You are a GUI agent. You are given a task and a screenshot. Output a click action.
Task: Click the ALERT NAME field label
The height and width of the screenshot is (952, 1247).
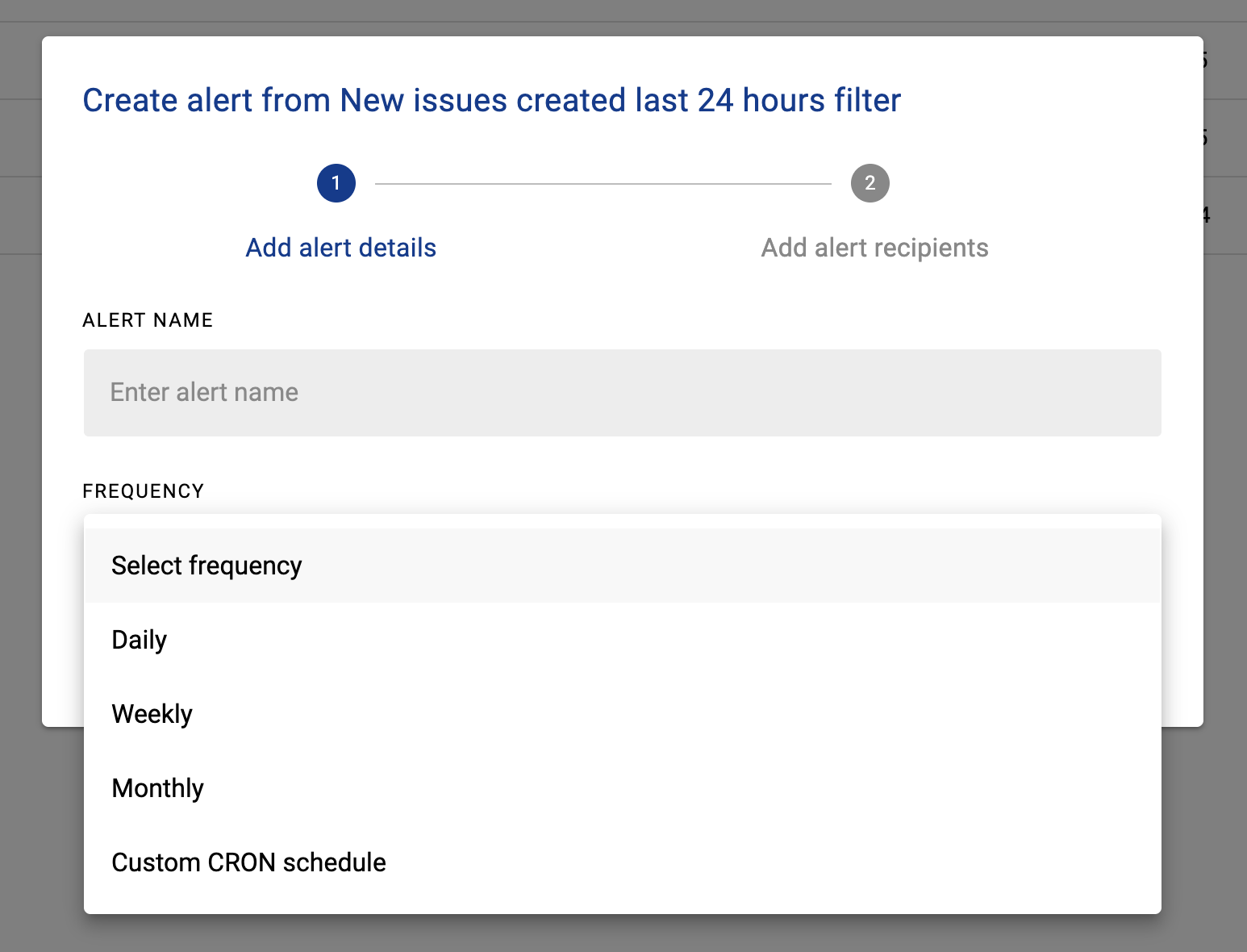(x=148, y=320)
